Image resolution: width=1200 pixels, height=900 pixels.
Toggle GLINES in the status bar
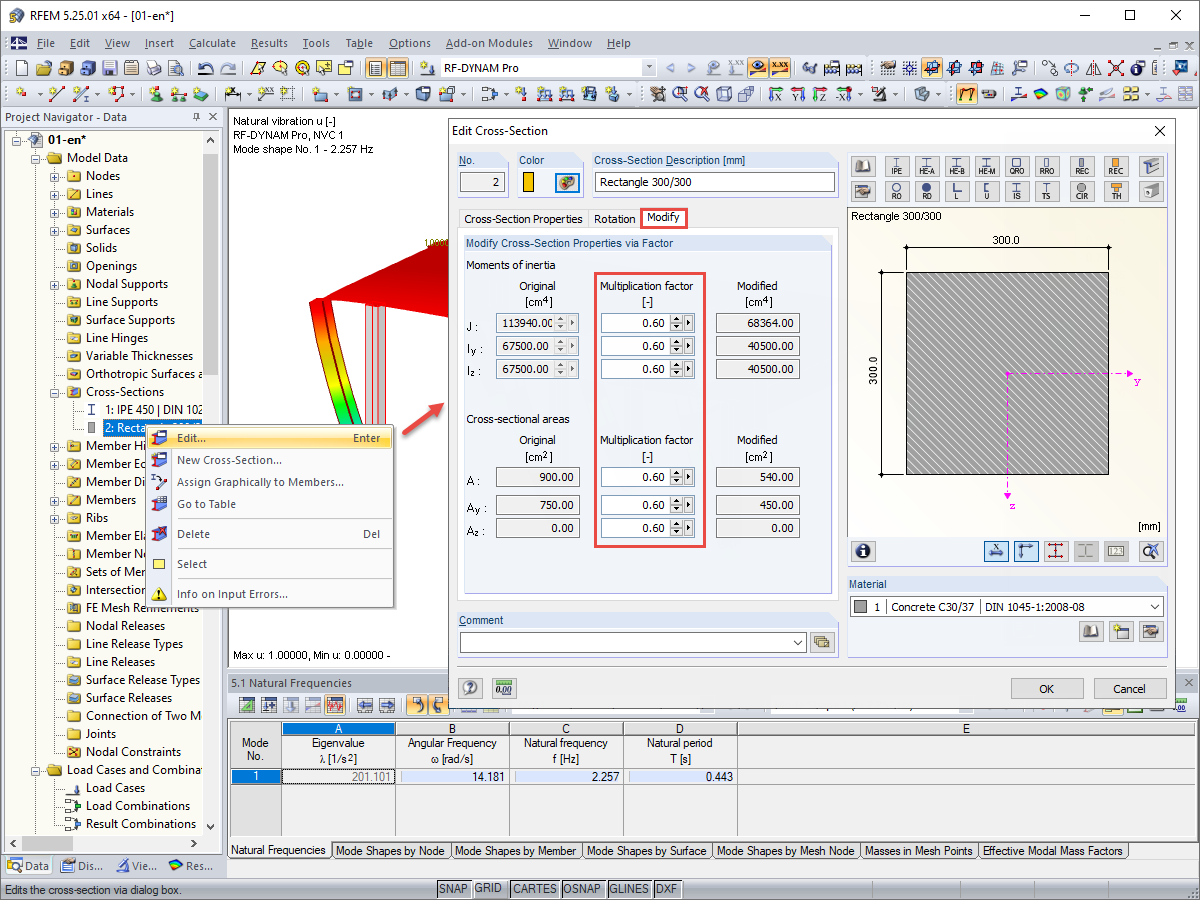click(x=629, y=888)
